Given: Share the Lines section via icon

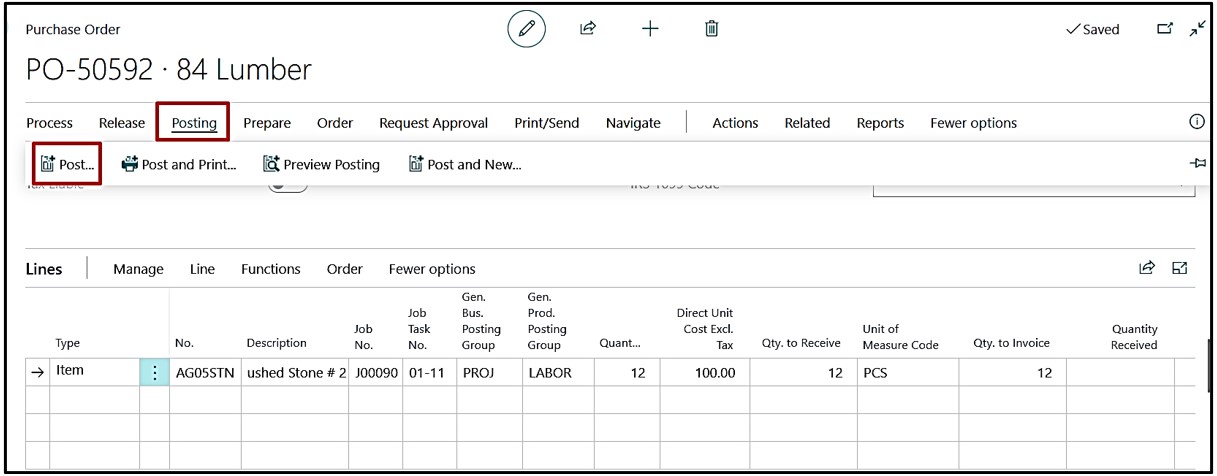Looking at the screenshot, I should tap(1147, 268).
